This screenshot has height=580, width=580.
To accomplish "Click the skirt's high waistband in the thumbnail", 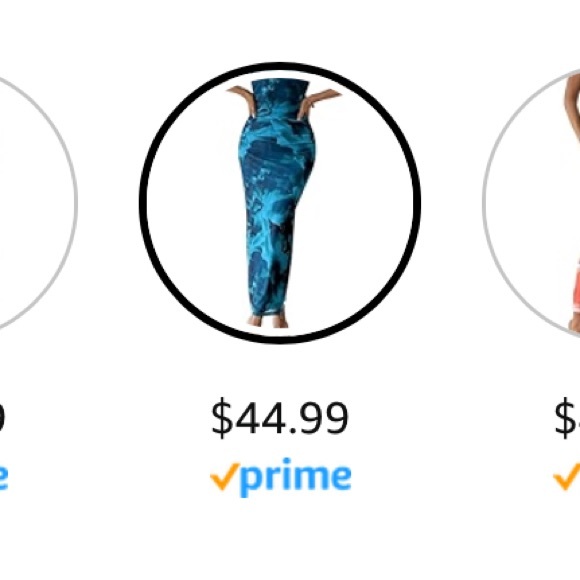I will pos(280,98).
